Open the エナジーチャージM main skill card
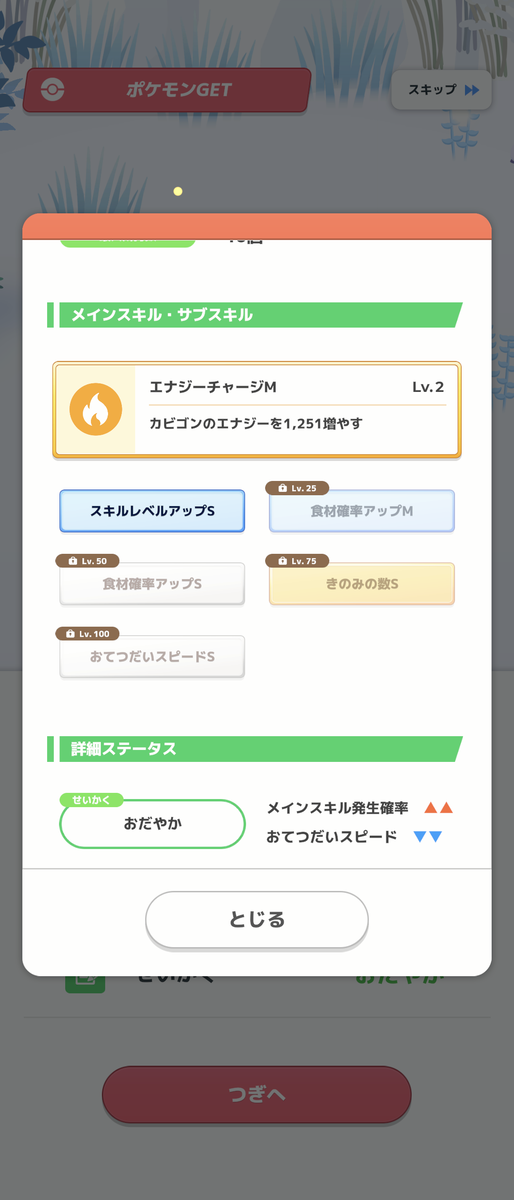514x1200 pixels. (257, 410)
